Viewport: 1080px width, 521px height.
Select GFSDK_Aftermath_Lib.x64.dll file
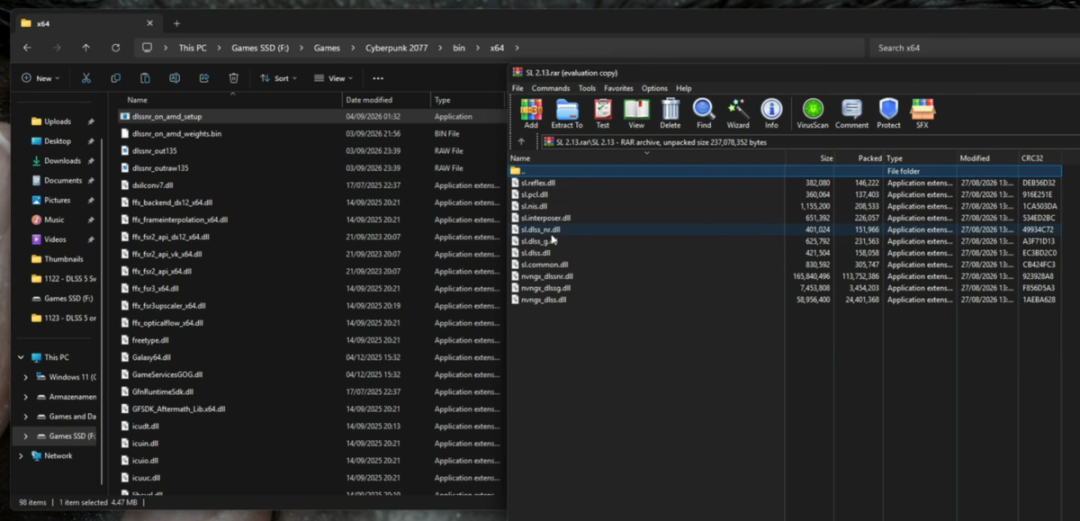coord(178,409)
